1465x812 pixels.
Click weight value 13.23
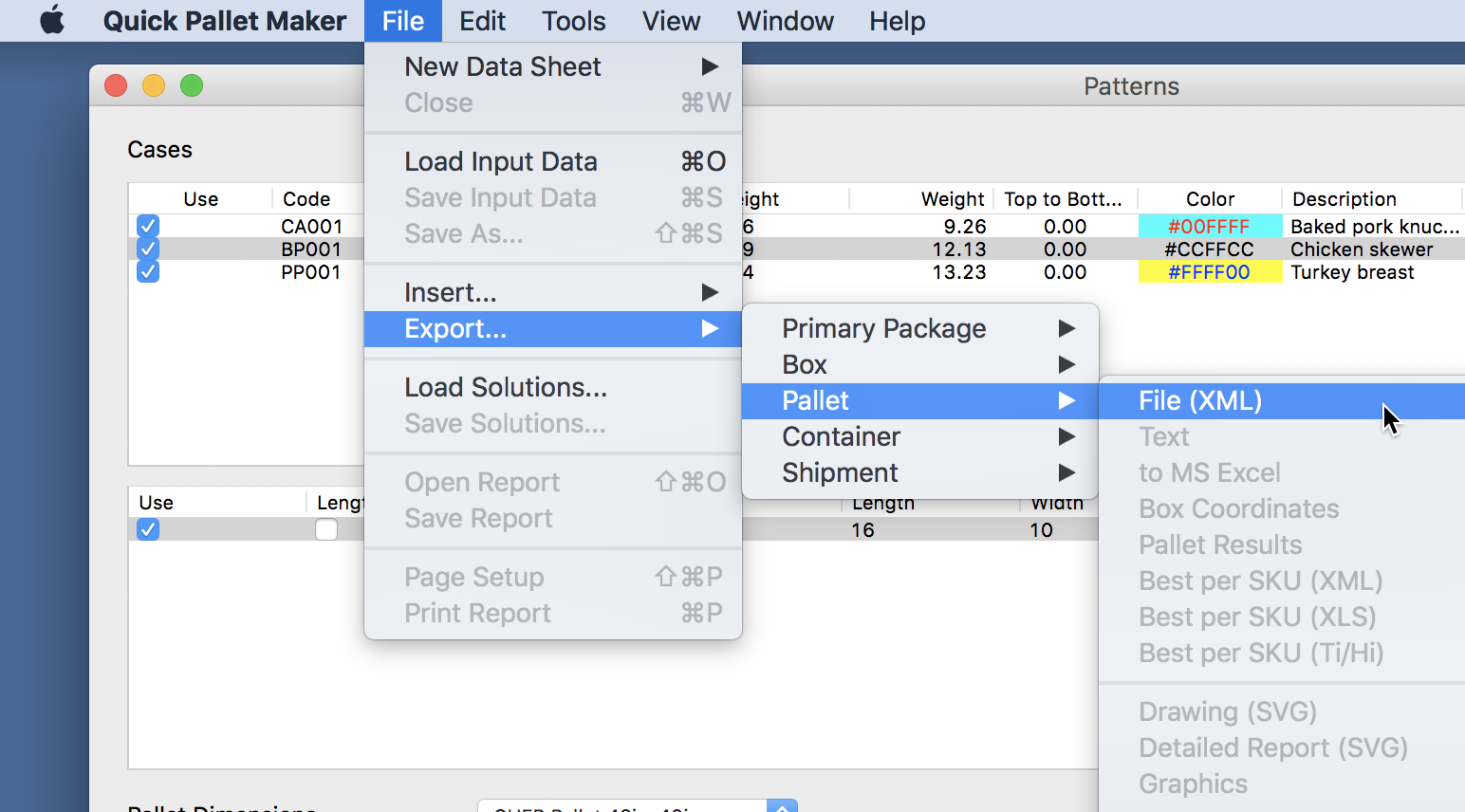coord(959,272)
